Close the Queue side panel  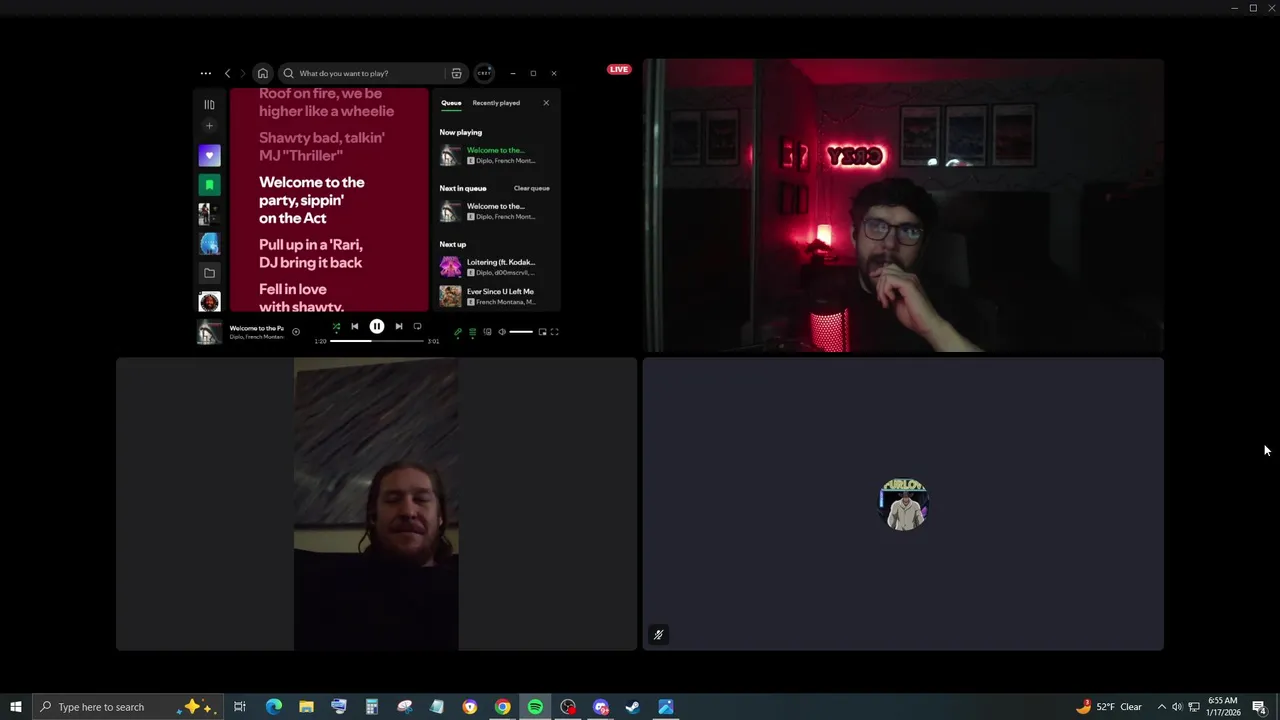coord(546,103)
